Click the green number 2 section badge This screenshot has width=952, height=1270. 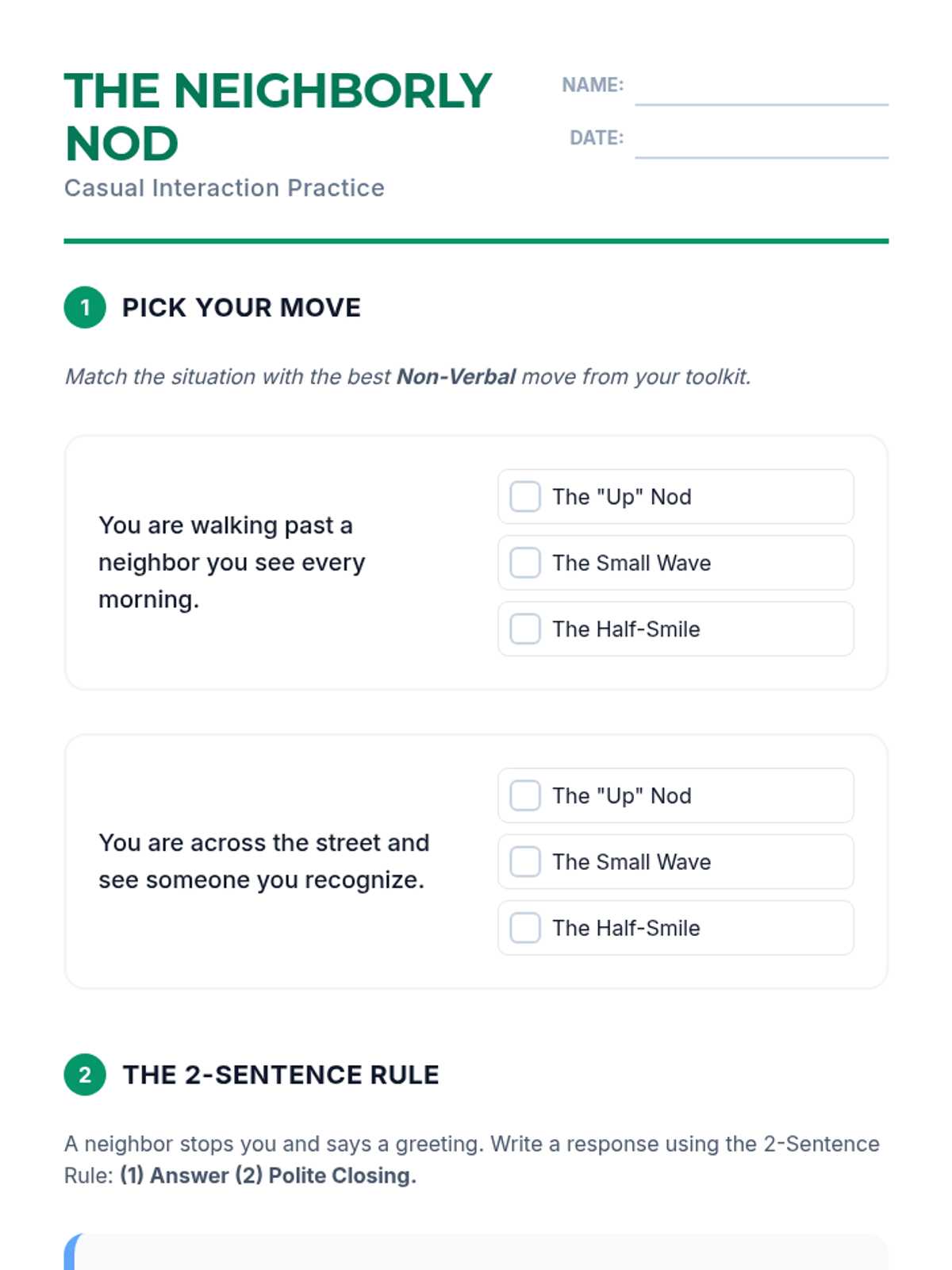85,1075
